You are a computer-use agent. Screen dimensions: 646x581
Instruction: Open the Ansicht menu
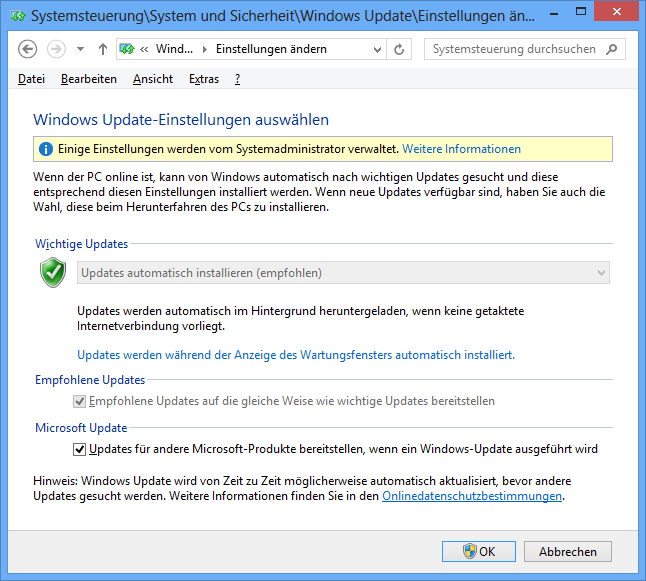[x=153, y=79]
